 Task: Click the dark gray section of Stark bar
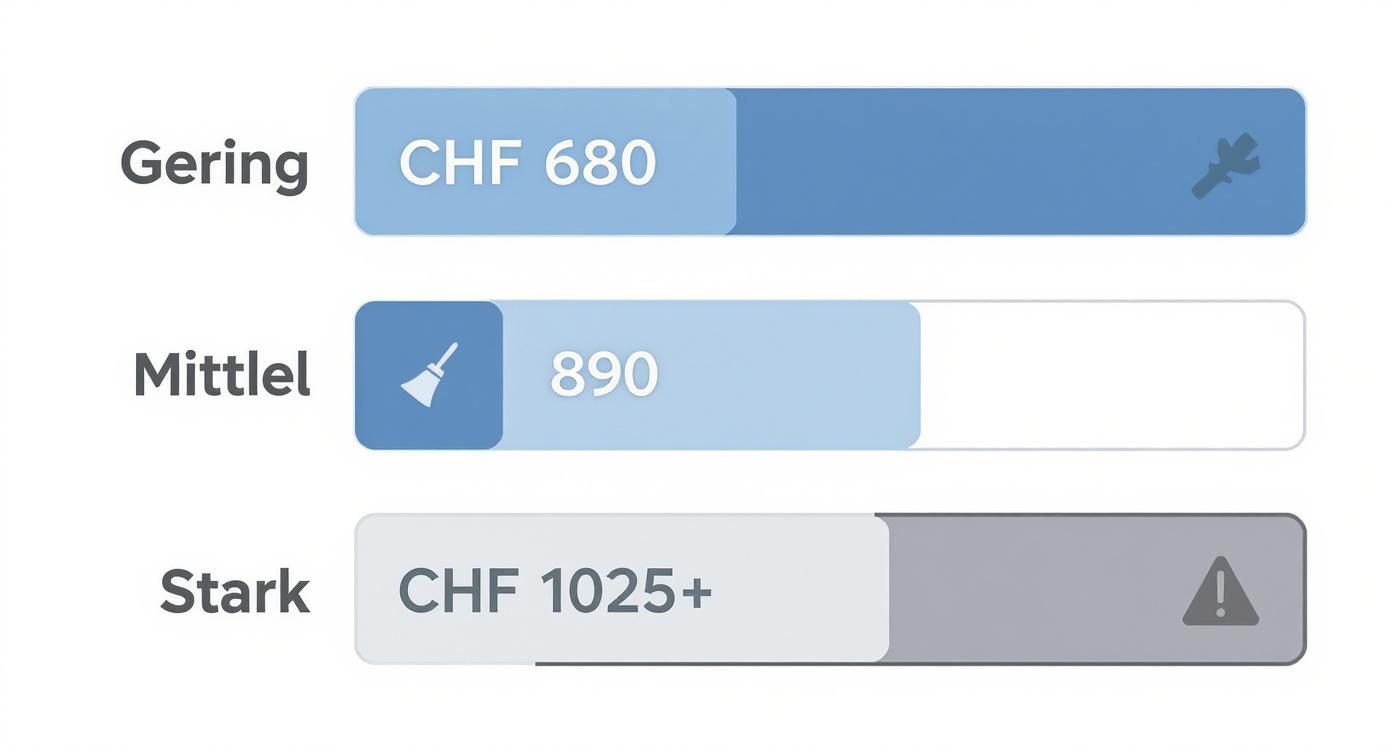pos(1030,590)
